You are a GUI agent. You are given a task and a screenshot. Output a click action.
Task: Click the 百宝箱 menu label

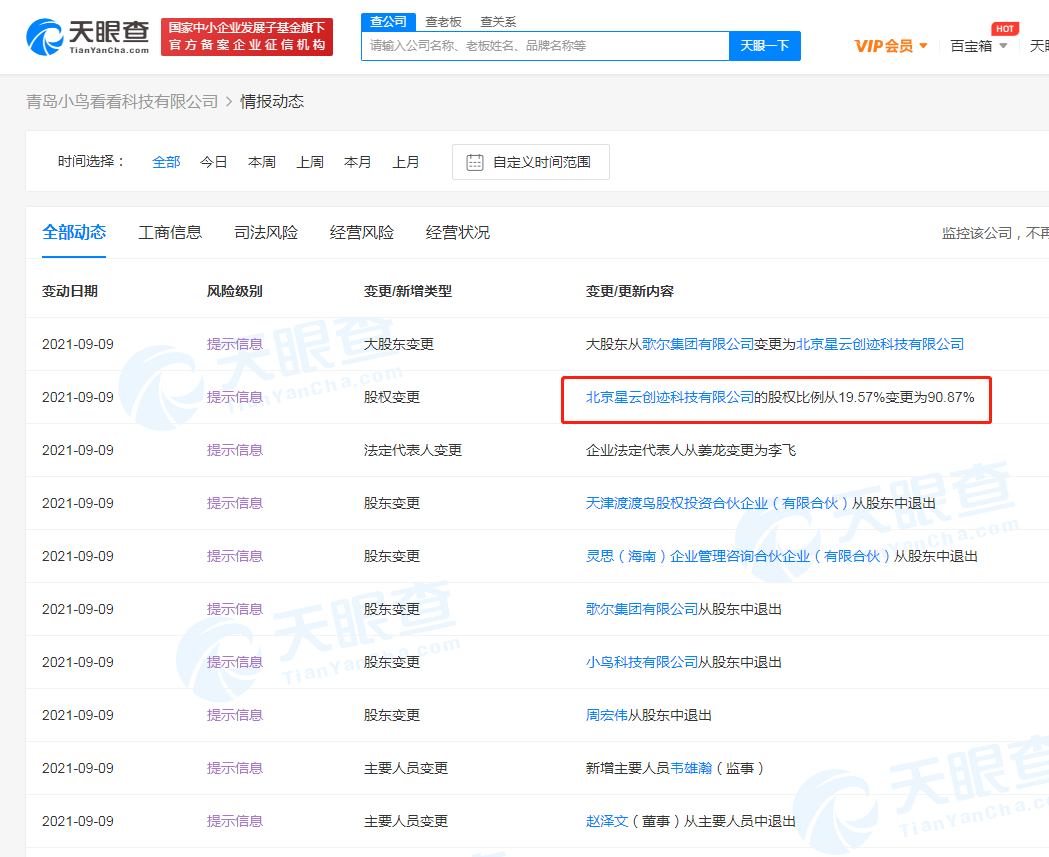pos(971,45)
